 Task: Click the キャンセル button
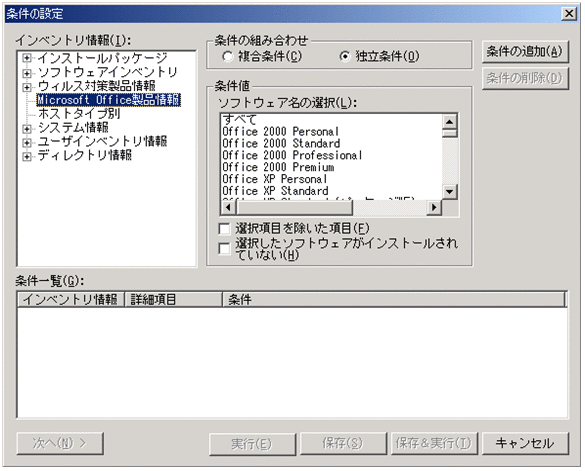pyautogui.click(x=525, y=444)
